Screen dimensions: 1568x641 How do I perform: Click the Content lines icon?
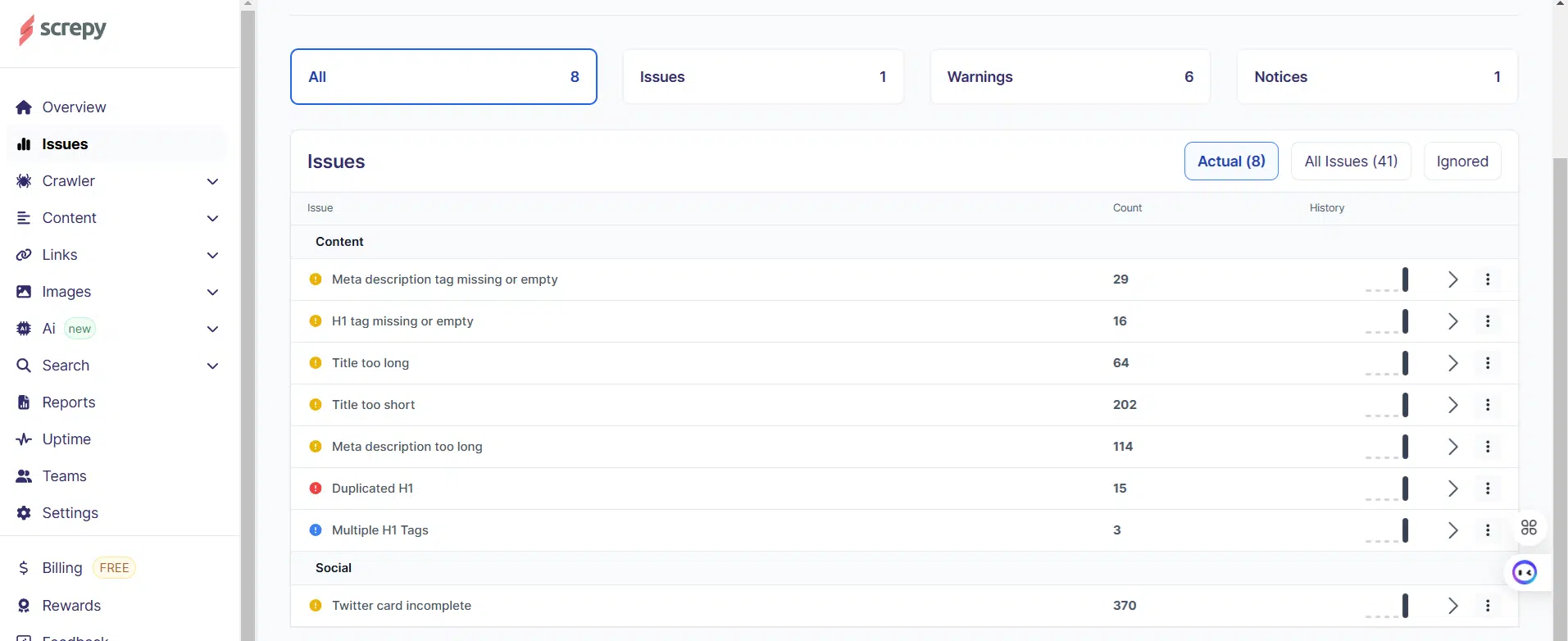24,218
